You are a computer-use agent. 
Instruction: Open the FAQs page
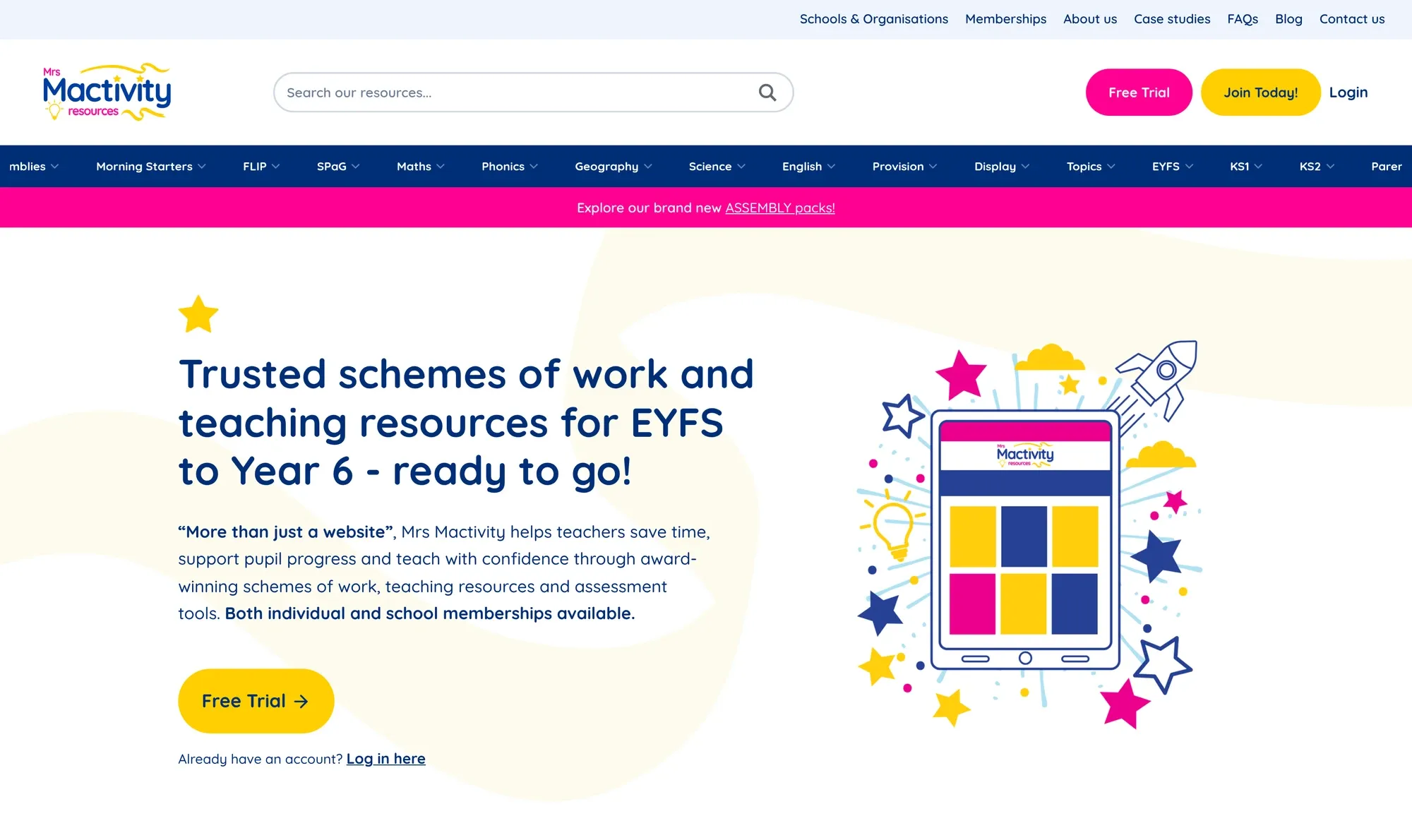point(1243,19)
